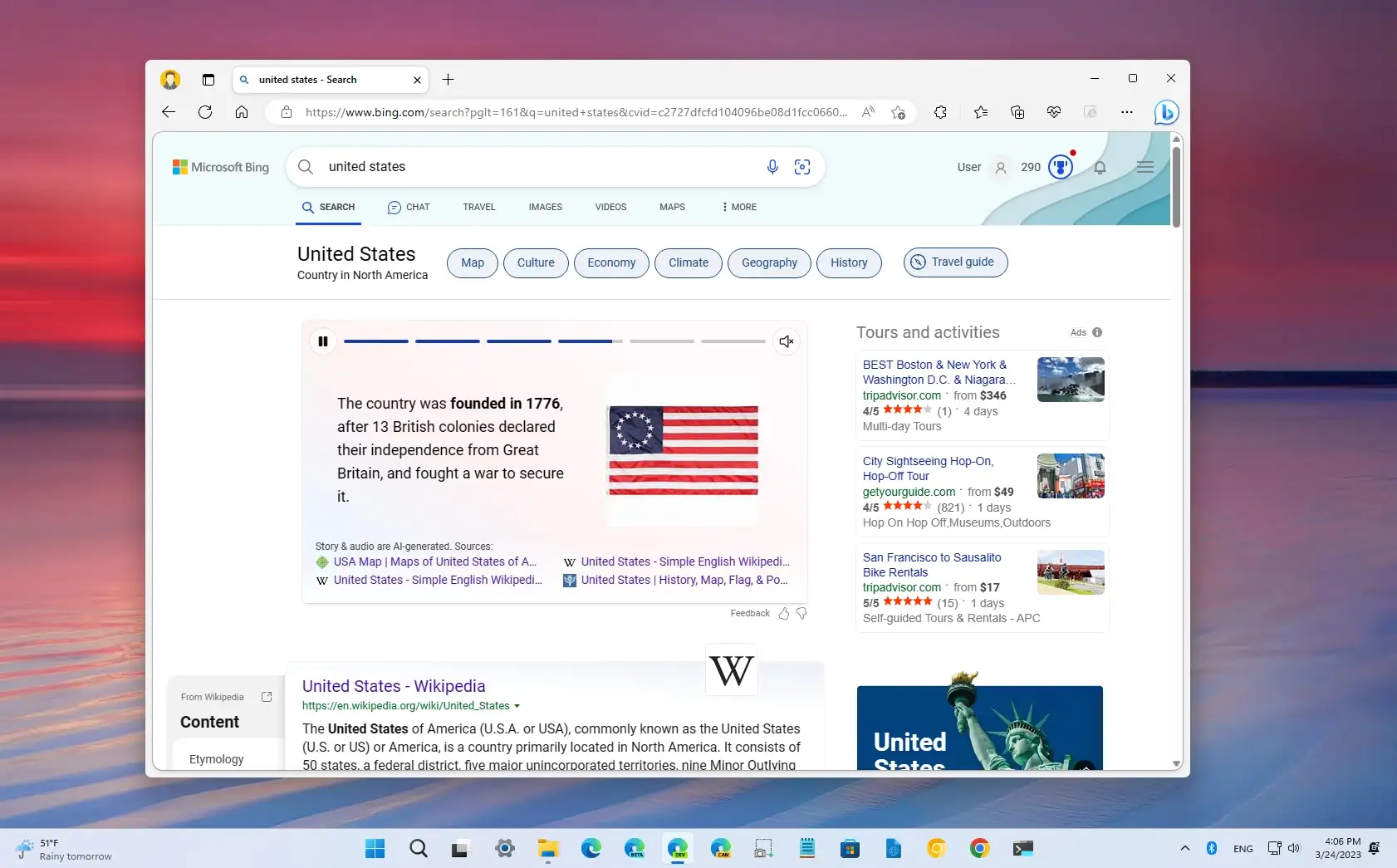Open the Extensions puzzle icon
The image size is (1397, 868).
click(x=940, y=112)
